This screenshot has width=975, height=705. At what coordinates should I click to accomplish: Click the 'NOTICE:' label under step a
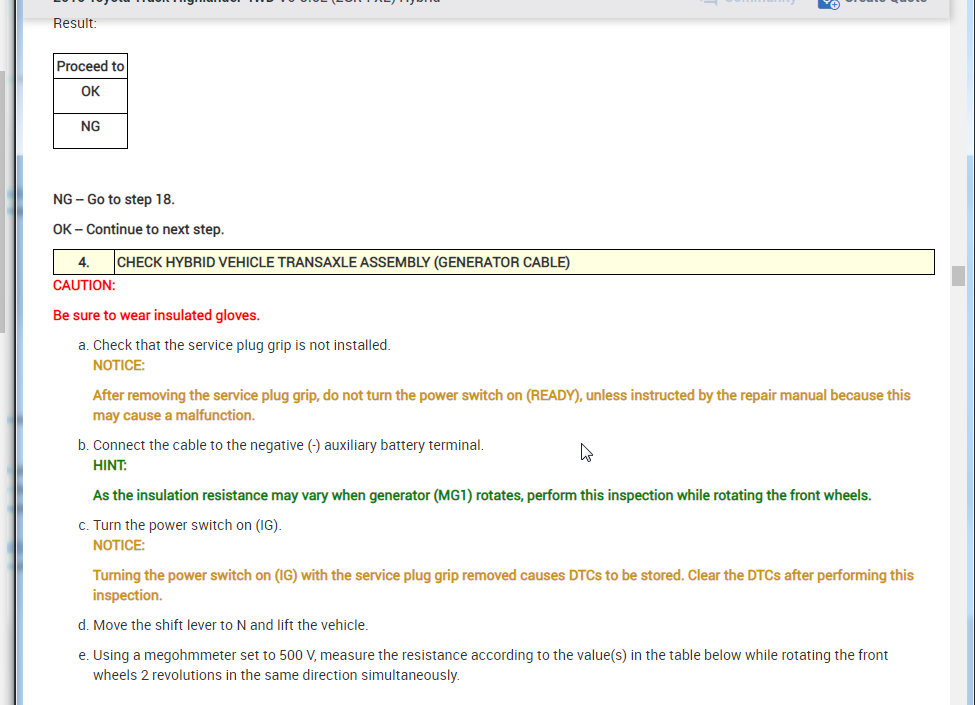[119, 366]
